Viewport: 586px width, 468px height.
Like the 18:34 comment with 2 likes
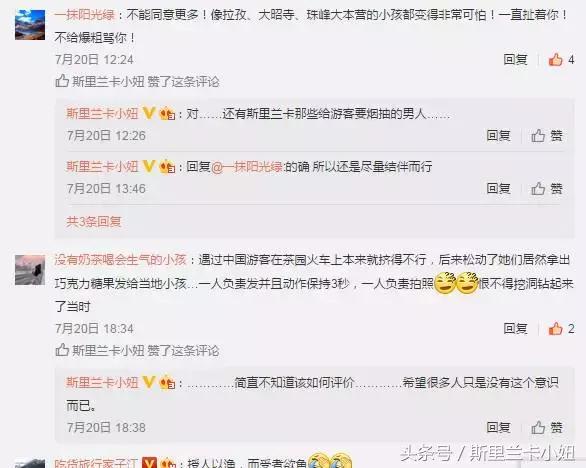point(555,329)
